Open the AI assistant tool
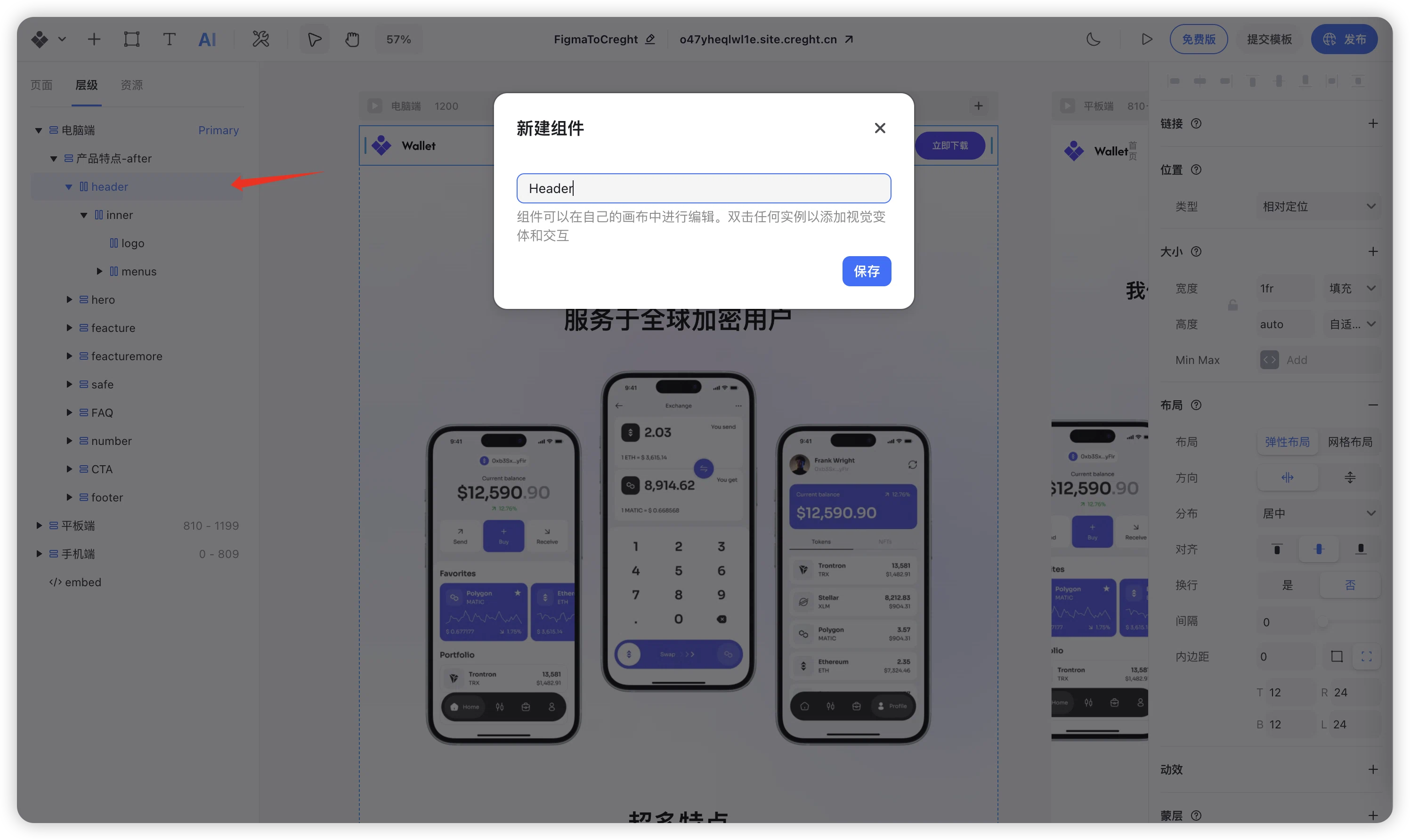Screen dimensions: 1410x840 [207, 39]
